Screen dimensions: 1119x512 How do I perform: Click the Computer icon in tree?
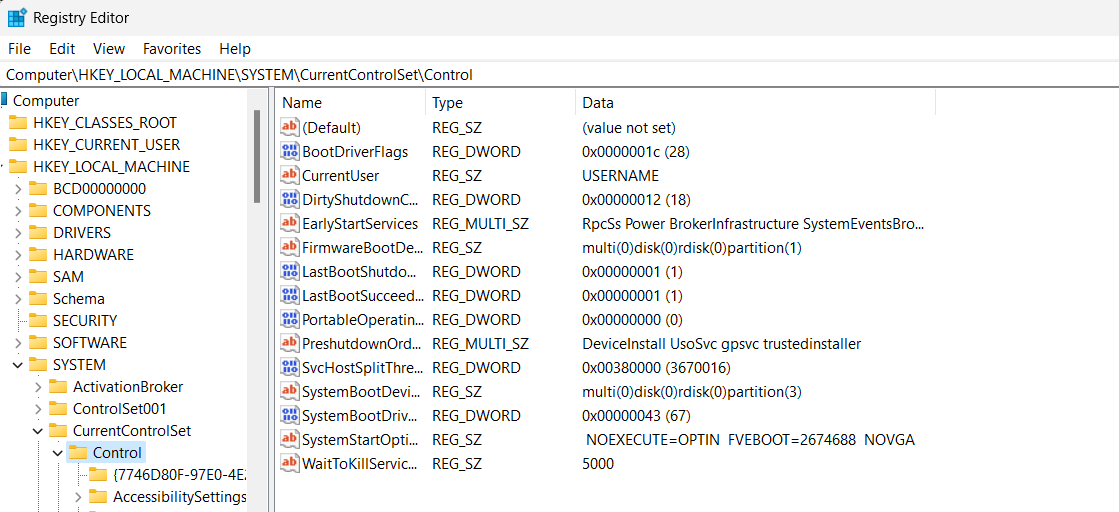pos(4,100)
